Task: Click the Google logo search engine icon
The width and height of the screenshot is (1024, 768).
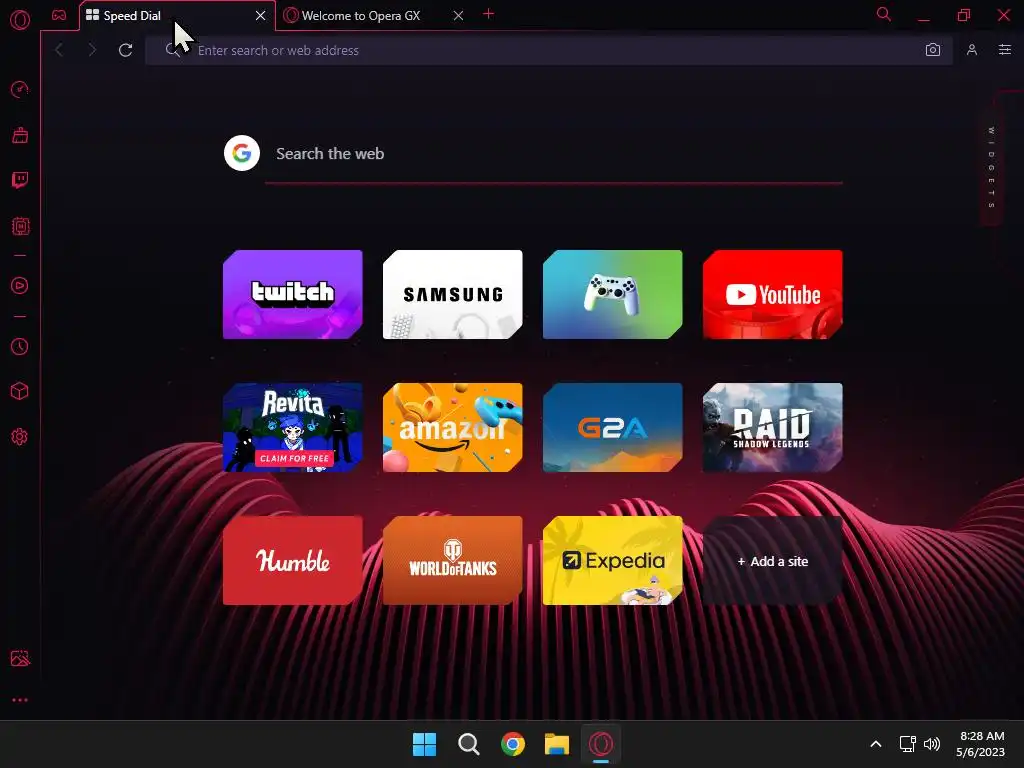Action: 242,153
